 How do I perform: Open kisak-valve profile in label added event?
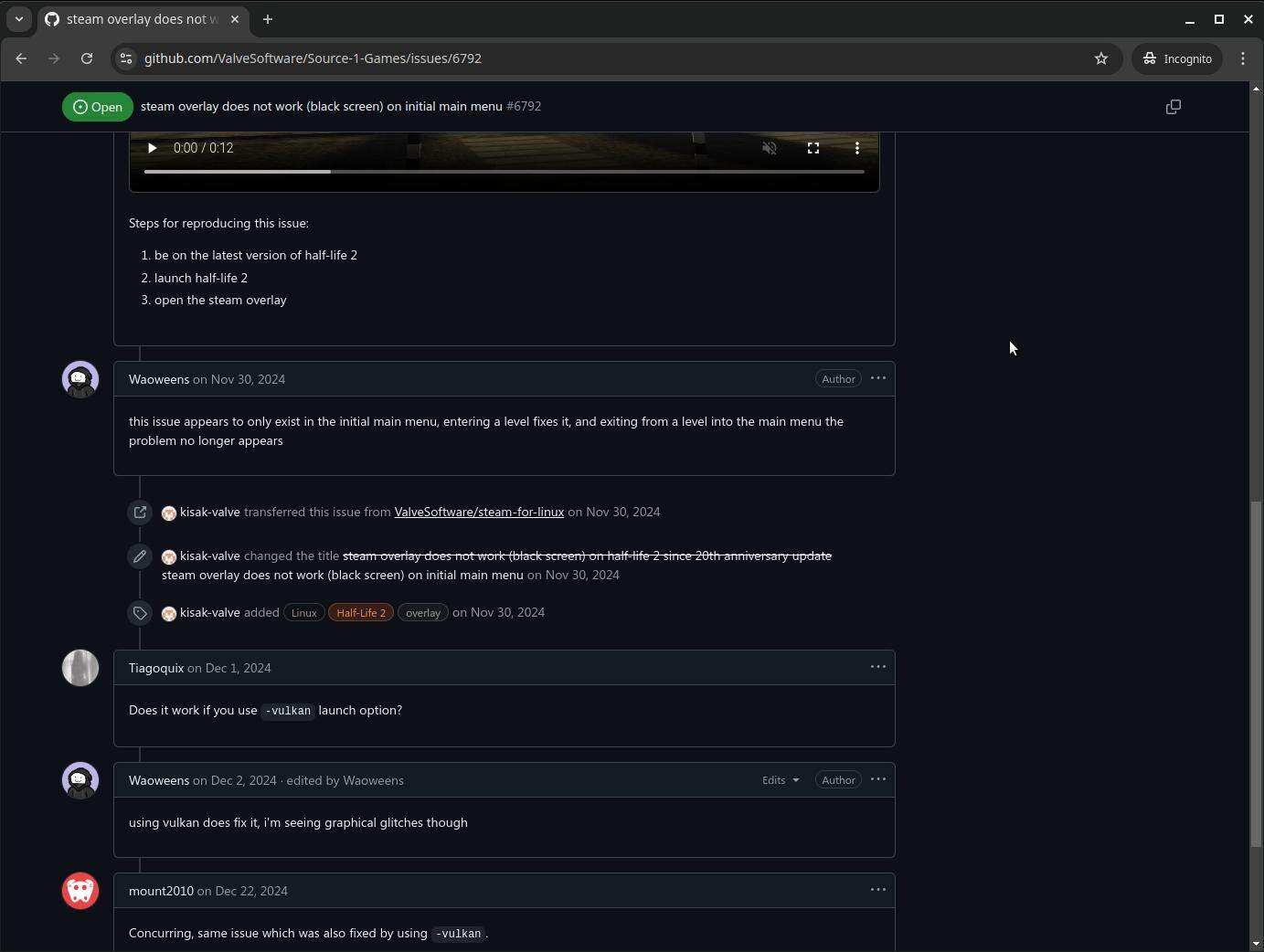click(x=210, y=612)
